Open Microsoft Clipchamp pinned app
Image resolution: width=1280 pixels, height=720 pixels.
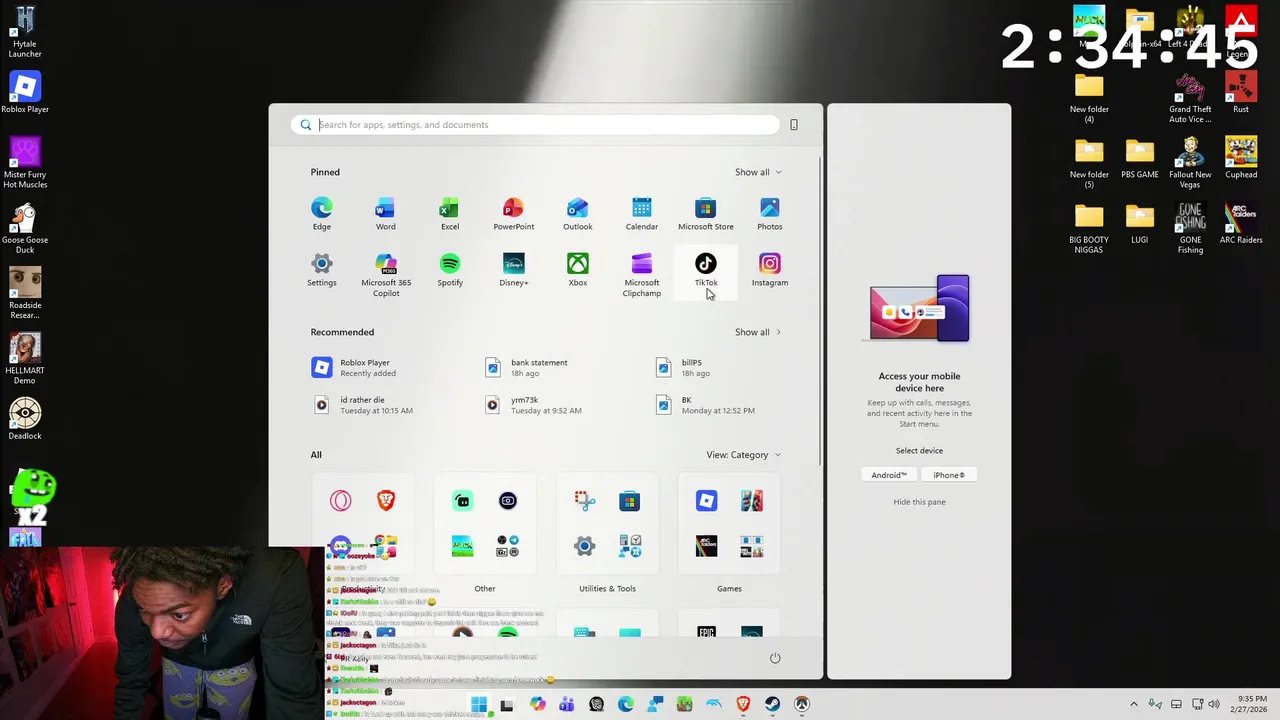[x=641, y=274]
